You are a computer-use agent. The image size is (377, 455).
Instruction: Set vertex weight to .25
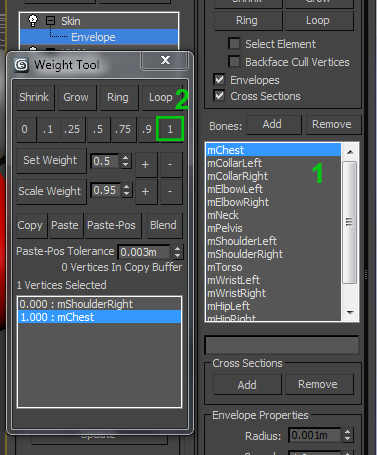[x=72, y=129]
